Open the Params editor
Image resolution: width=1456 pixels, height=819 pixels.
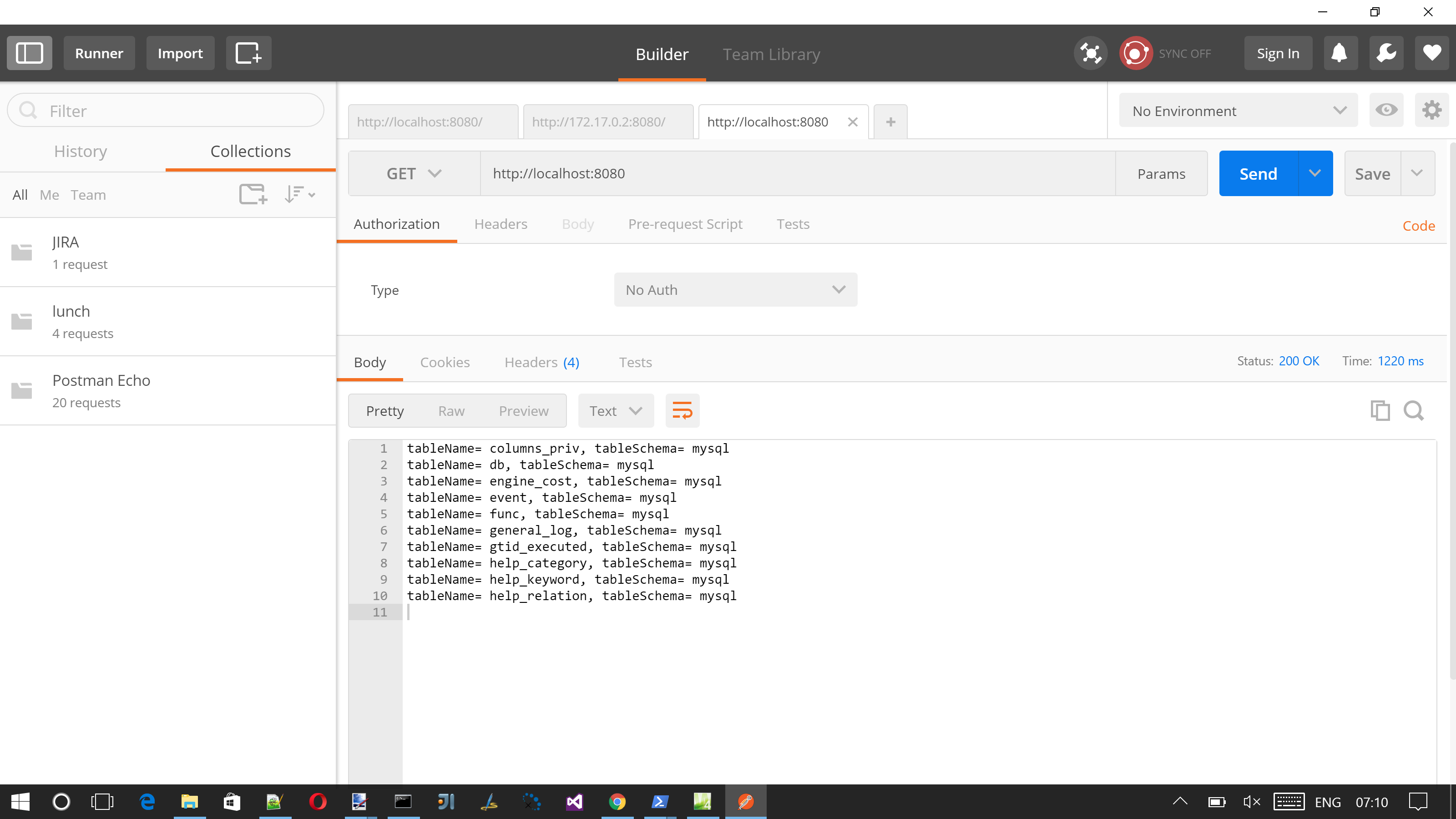coord(1161,173)
